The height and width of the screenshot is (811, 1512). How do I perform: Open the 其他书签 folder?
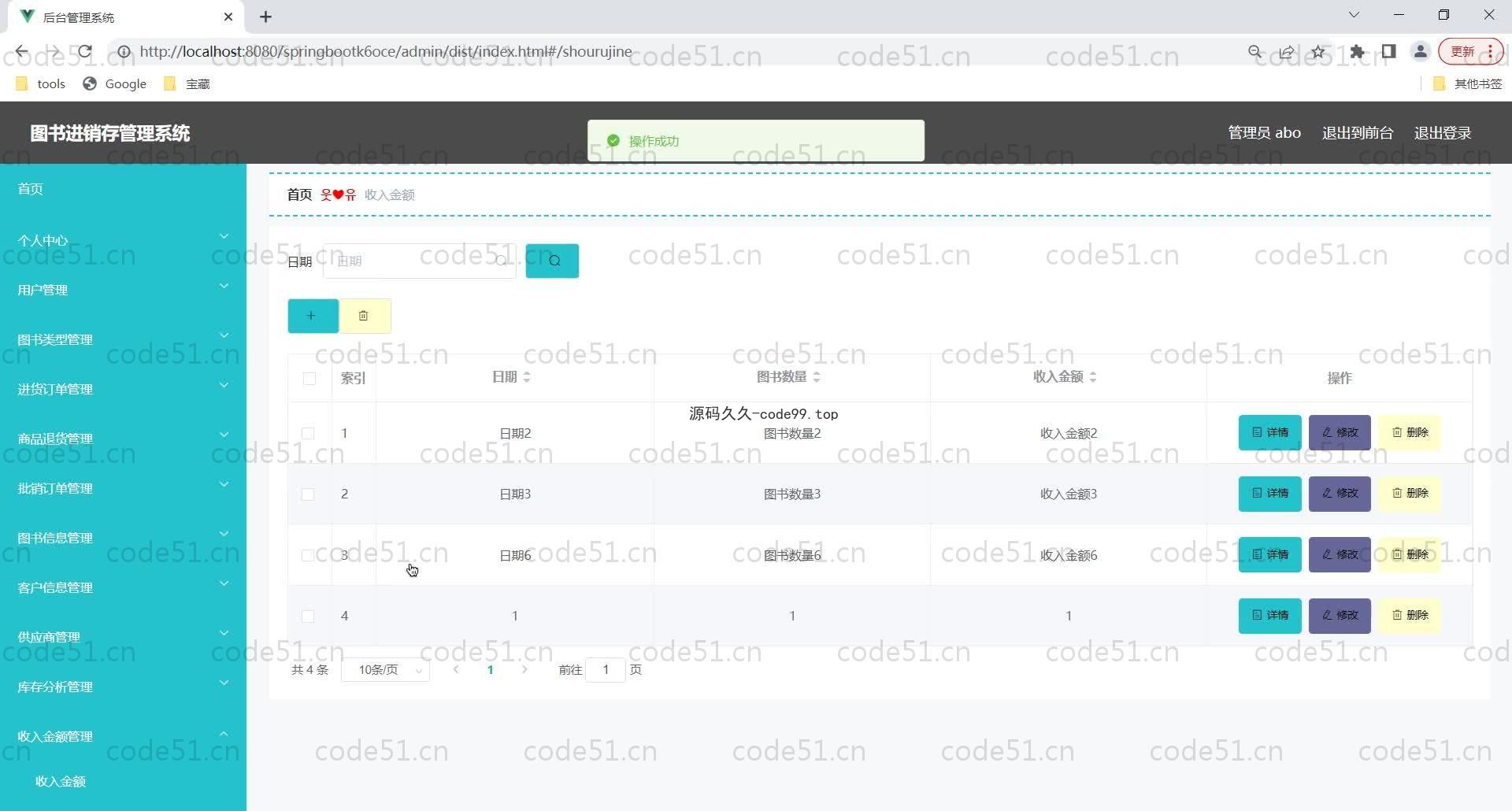(x=1468, y=83)
